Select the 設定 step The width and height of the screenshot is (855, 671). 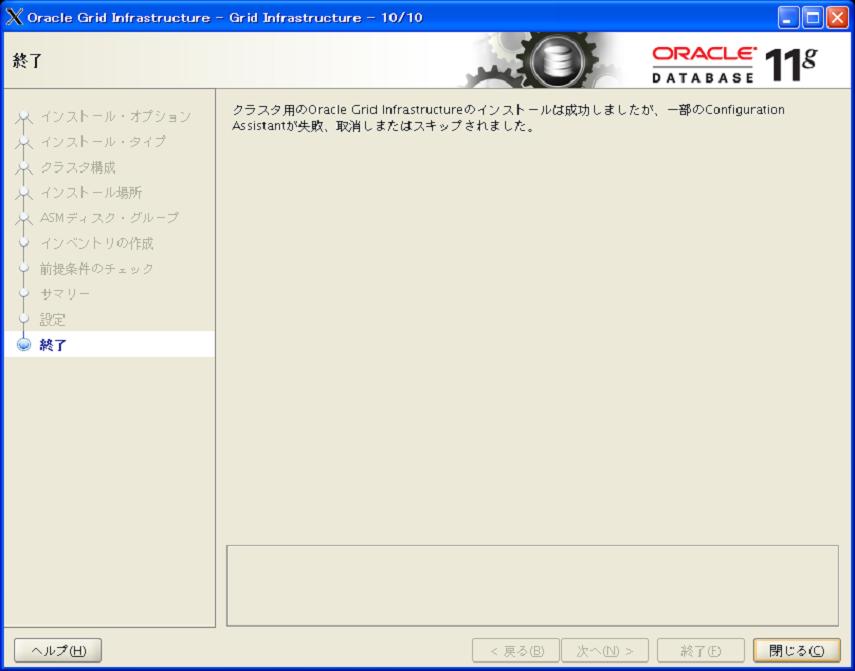(53, 319)
